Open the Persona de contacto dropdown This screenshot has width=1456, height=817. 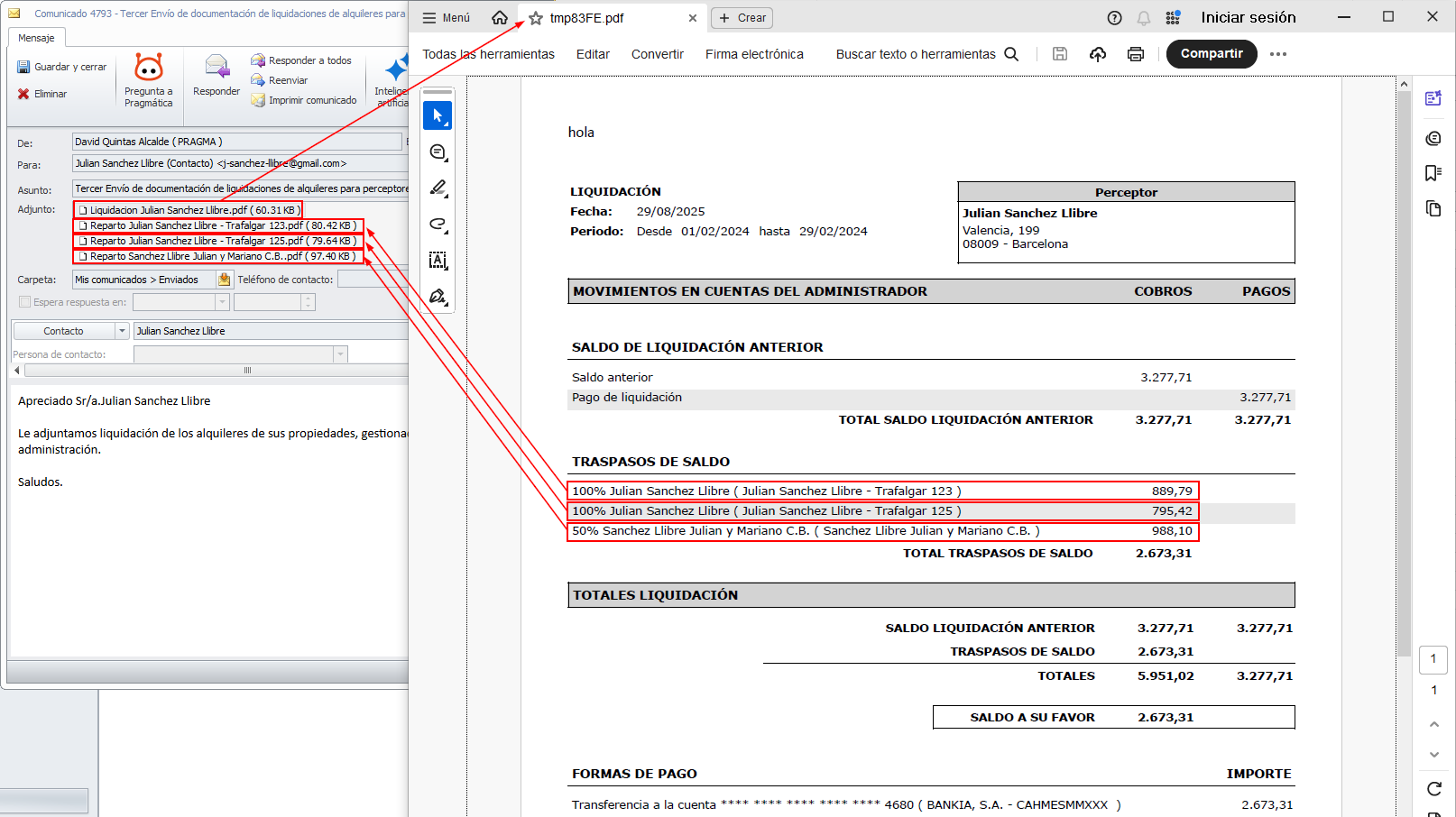340,354
